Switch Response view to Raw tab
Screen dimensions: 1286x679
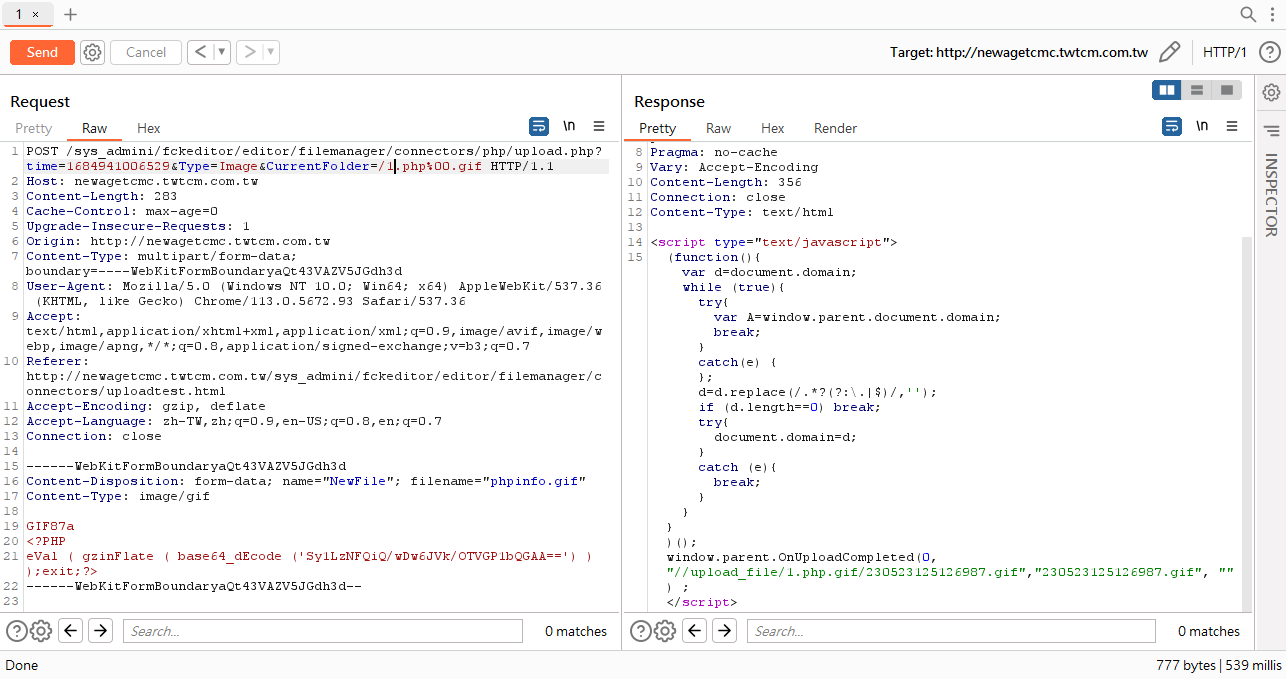coord(718,128)
